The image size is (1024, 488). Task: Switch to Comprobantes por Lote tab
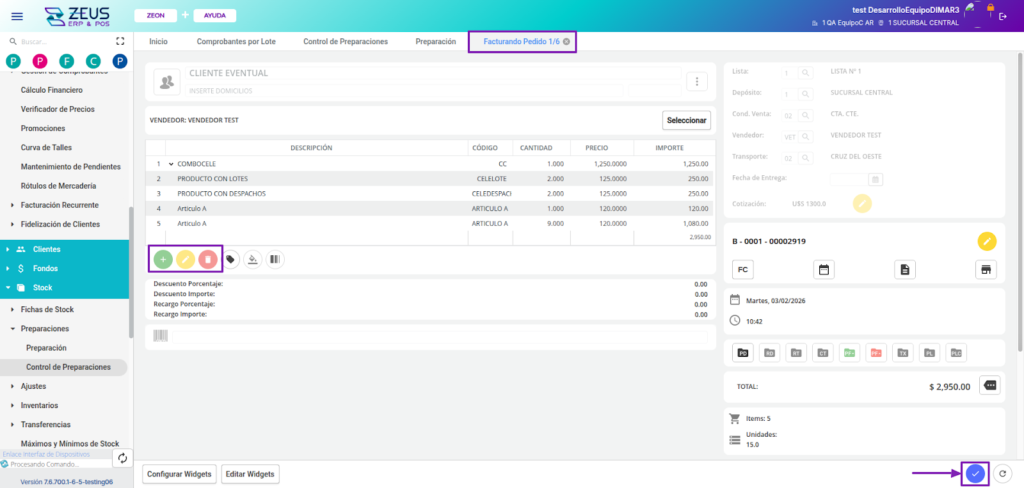pyautogui.click(x=235, y=41)
